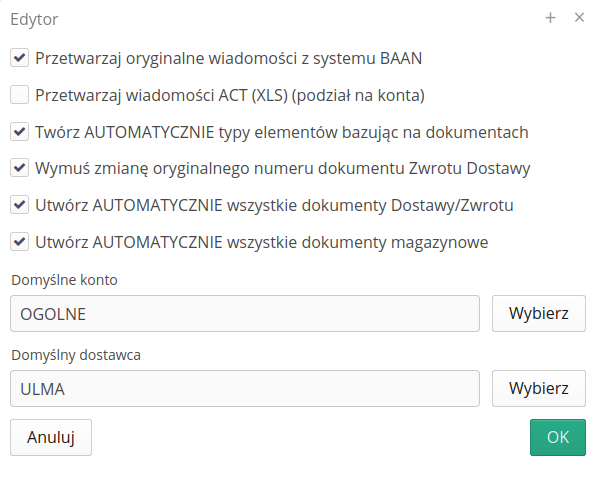Screen dimensions: 594x489
Task: Enable the ACT (XLS) messages checkbox
Action: 19,95
